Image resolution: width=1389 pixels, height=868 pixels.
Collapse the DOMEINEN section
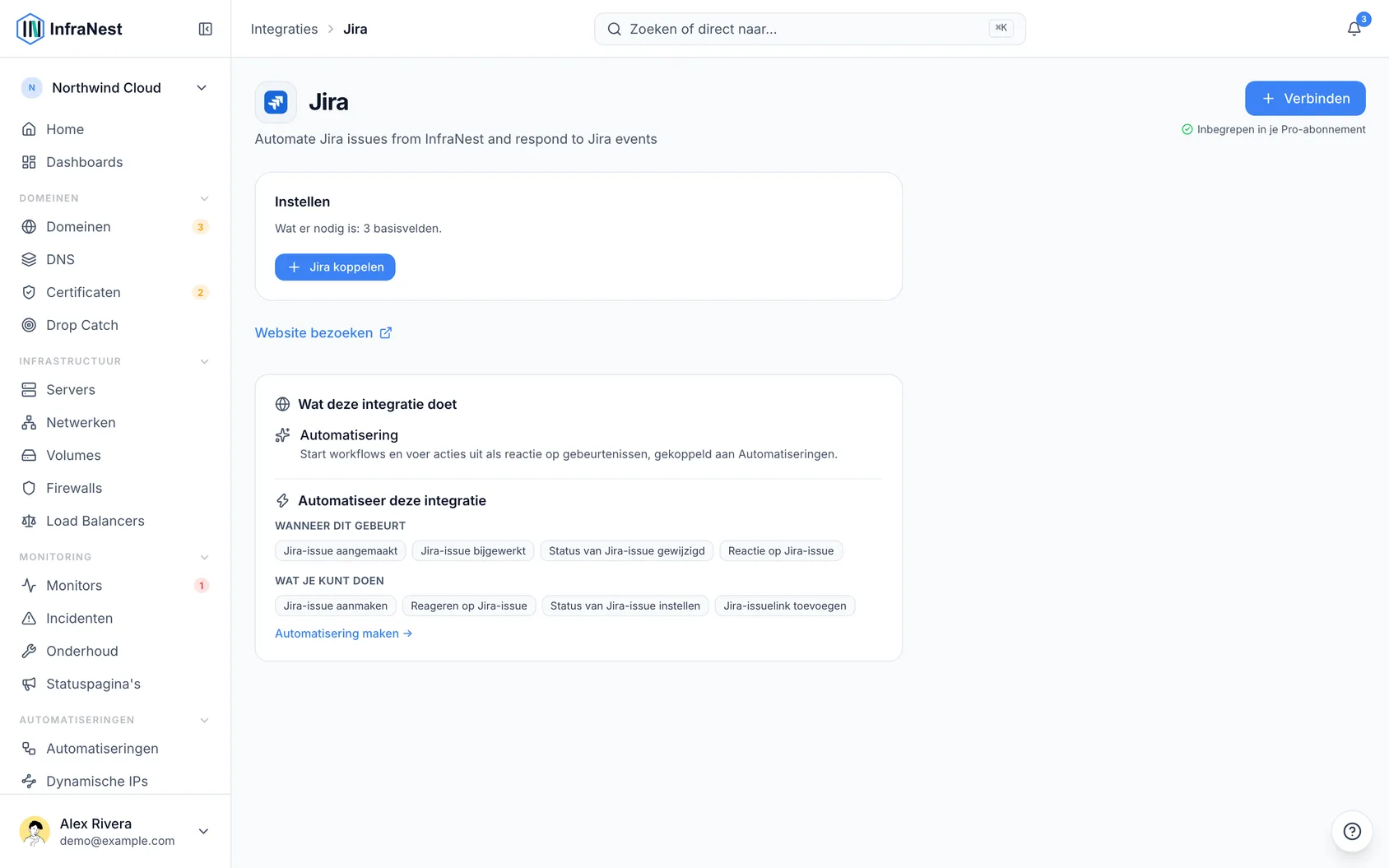[204, 198]
